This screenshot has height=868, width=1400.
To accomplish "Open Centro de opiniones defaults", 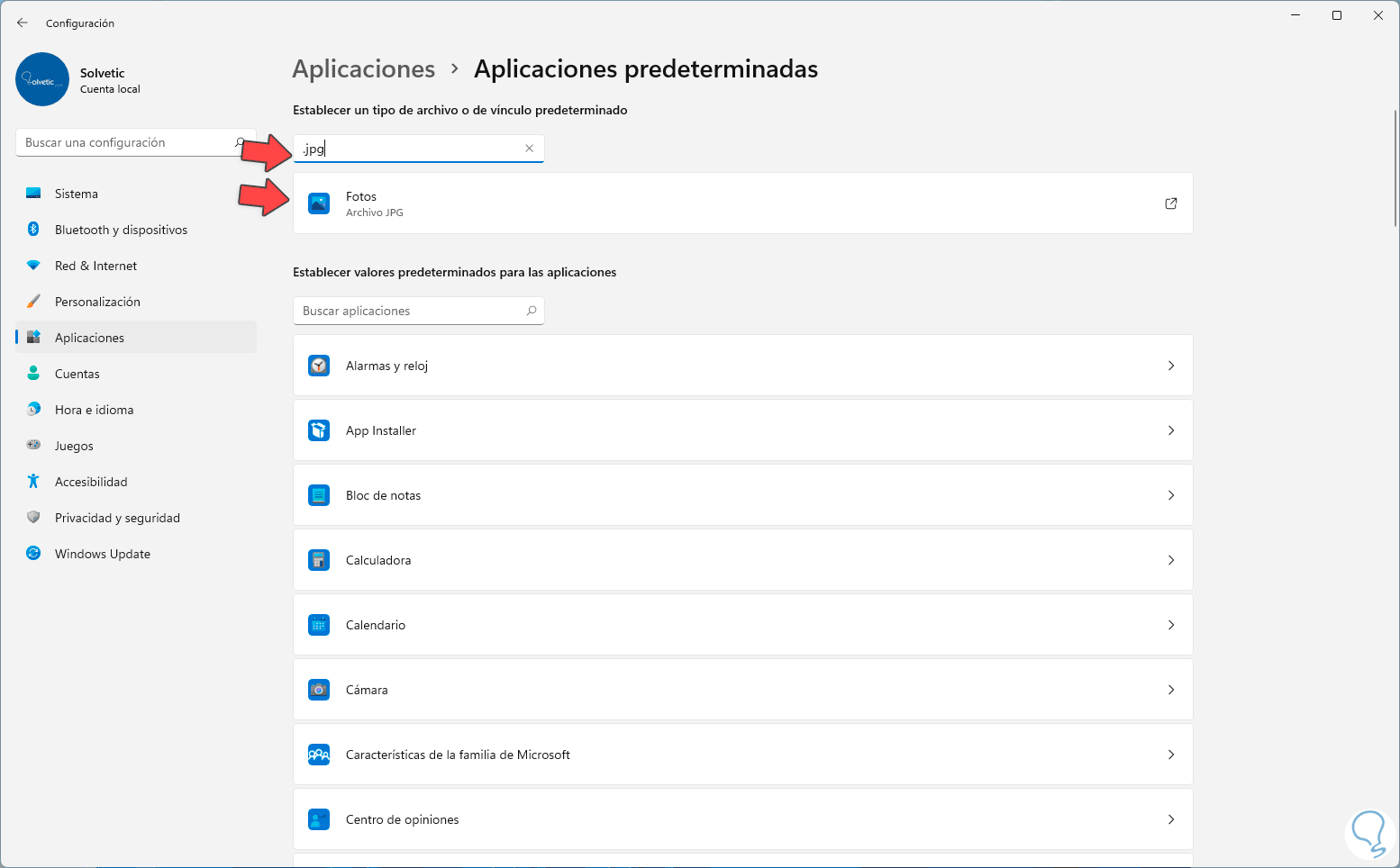I will click(x=742, y=819).
